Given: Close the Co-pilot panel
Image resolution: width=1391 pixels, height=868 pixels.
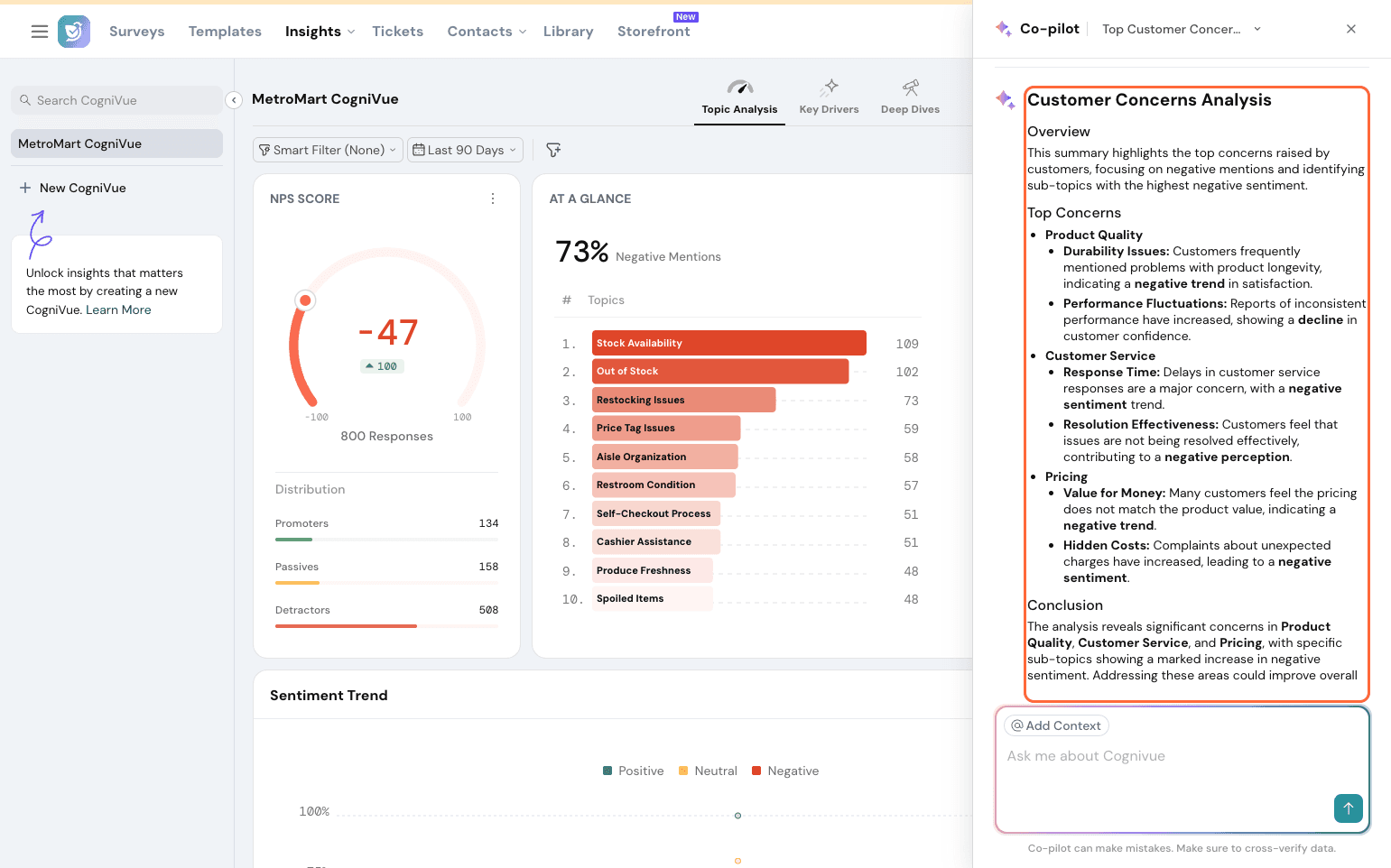Looking at the screenshot, I should [x=1351, y=29].
